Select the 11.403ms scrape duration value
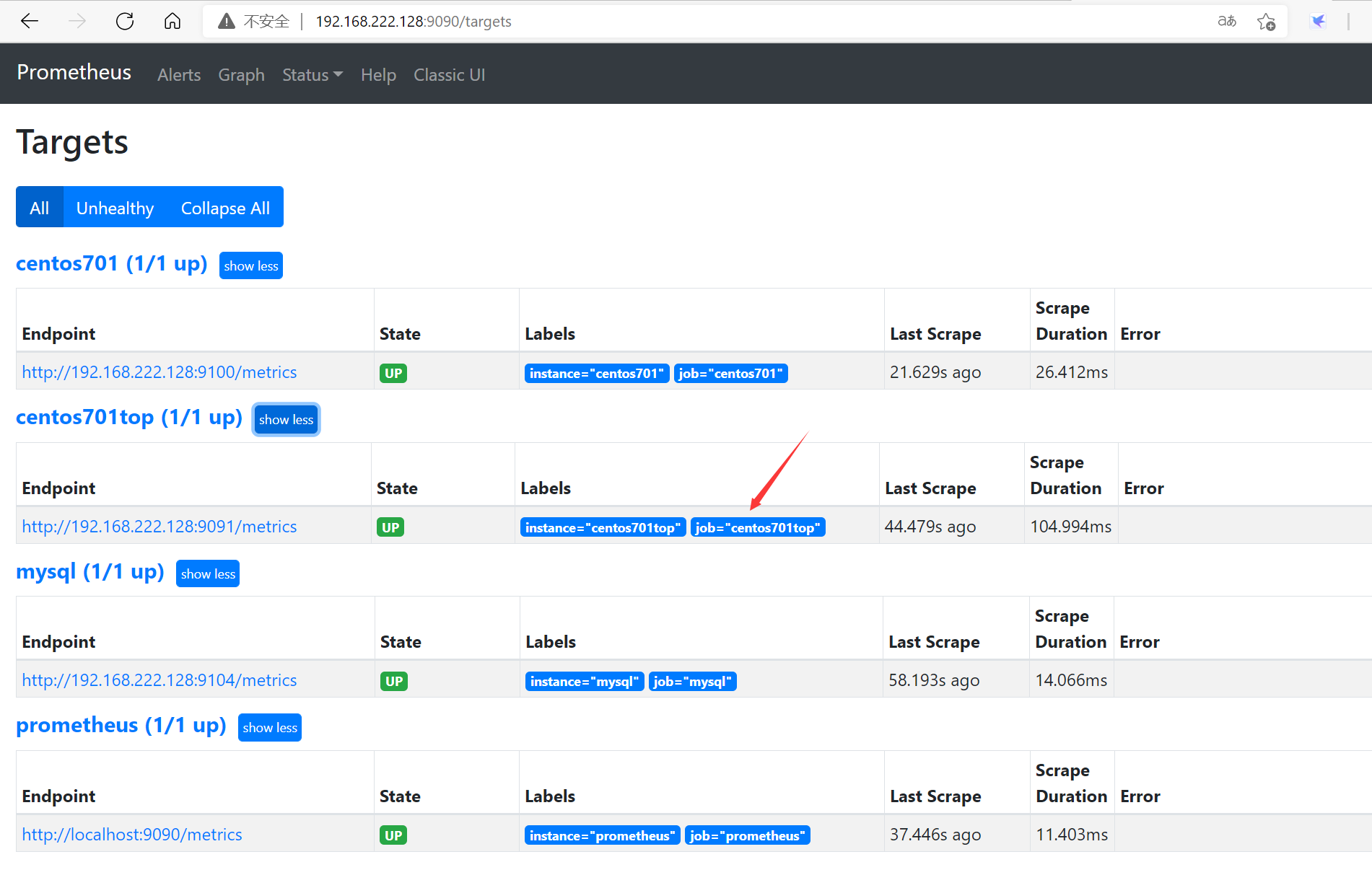The height and width of the screenshot is (888, 1372). tap(1072, 835)
